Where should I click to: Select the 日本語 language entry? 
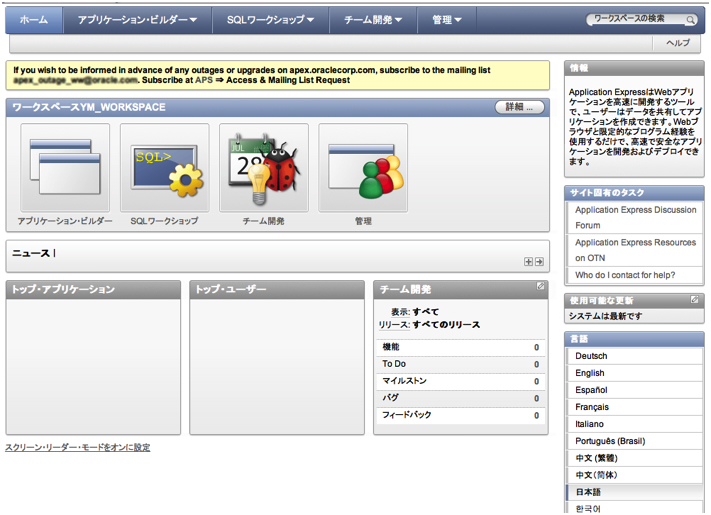635,492
